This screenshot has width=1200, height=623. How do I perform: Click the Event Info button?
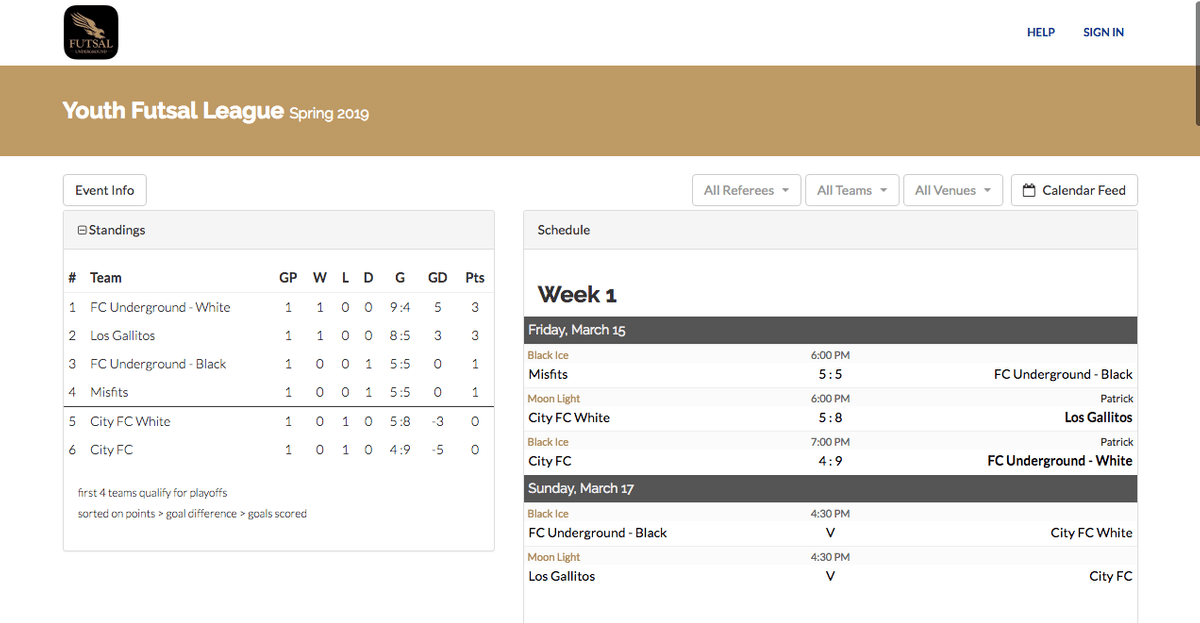coord(105,190)
